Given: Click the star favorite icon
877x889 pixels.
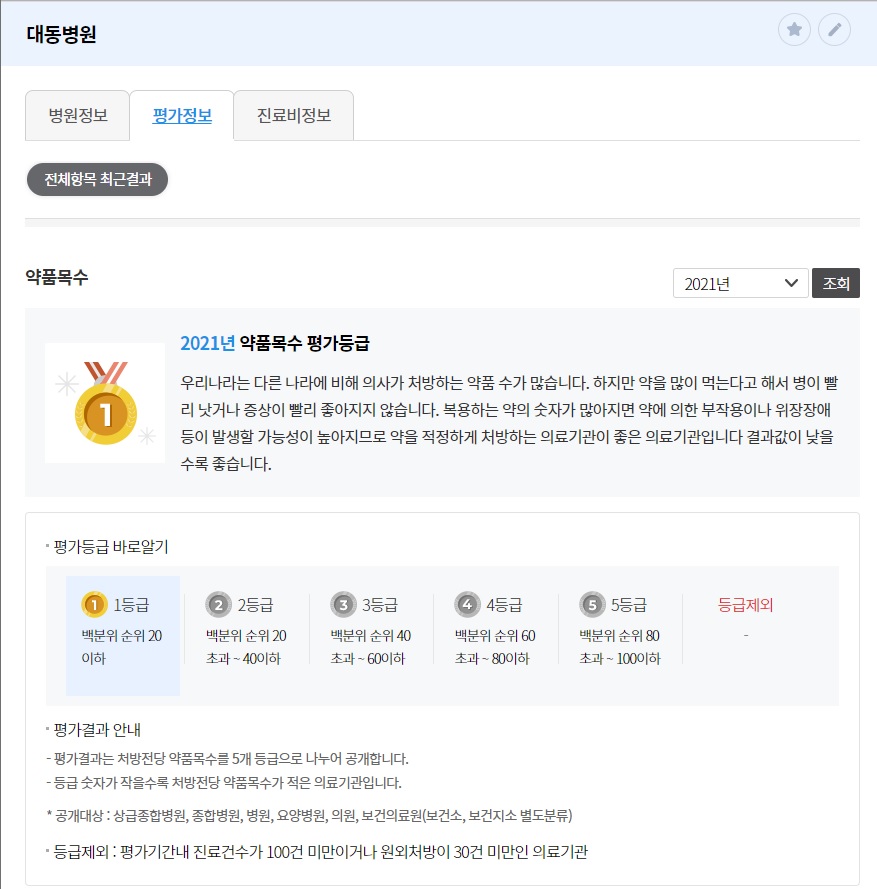Looking at the screenshot, I should tap(795, 30).
